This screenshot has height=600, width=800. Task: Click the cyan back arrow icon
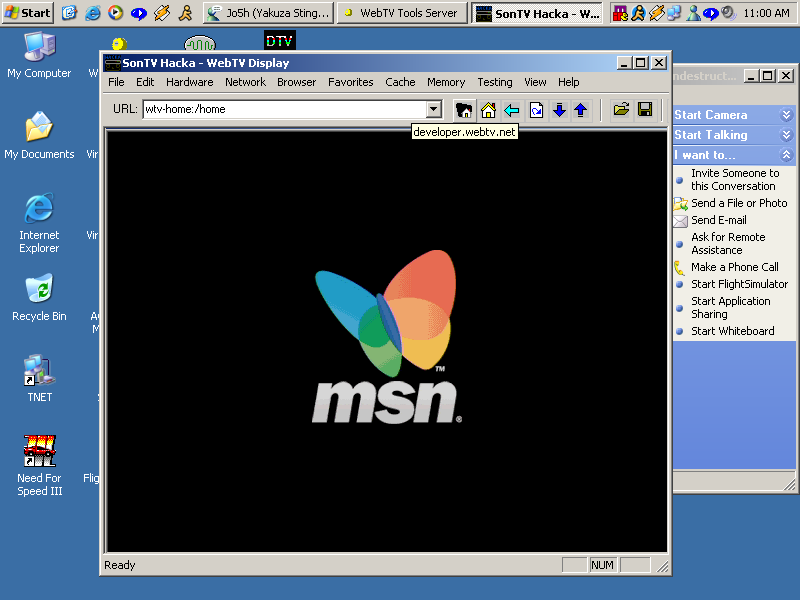click(511, 110)
